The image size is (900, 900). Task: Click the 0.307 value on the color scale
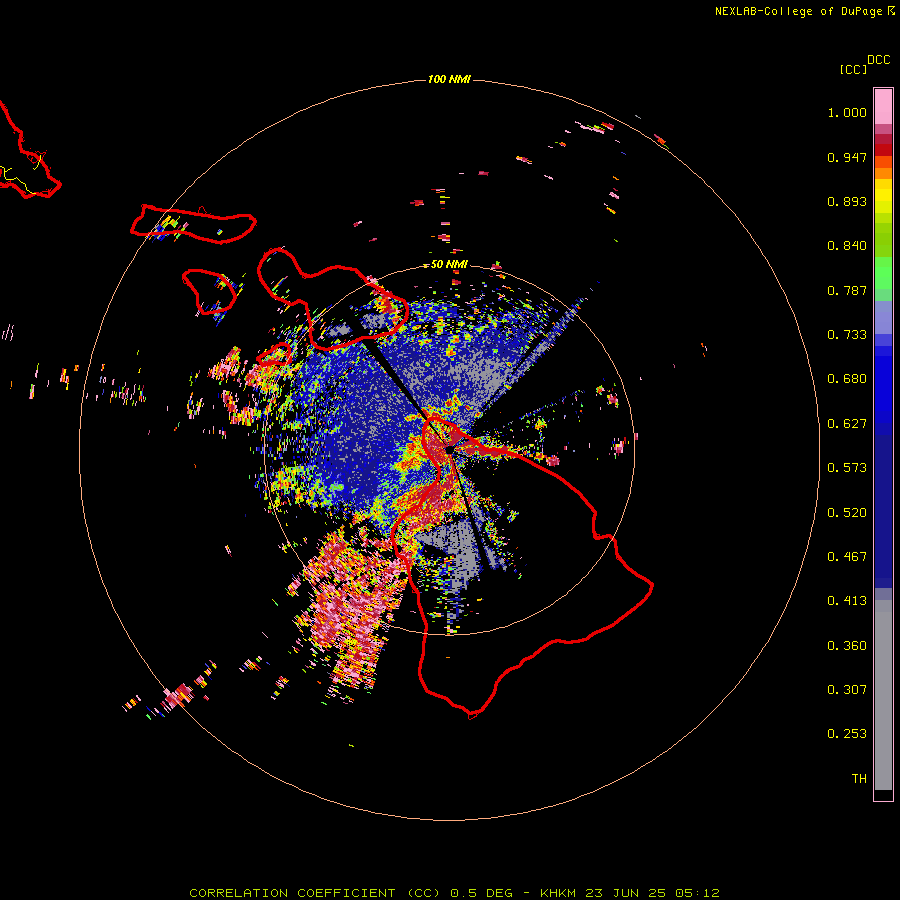click(x=847, y=690)
